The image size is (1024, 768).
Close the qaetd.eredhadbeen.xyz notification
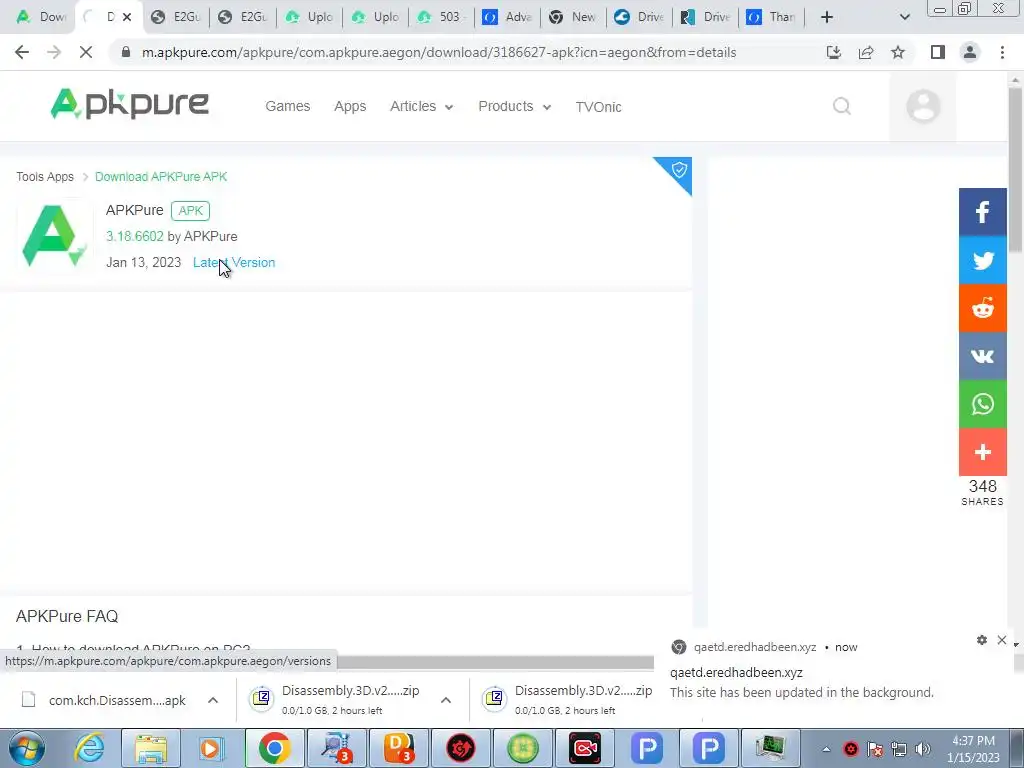[x=1002, y=640]
